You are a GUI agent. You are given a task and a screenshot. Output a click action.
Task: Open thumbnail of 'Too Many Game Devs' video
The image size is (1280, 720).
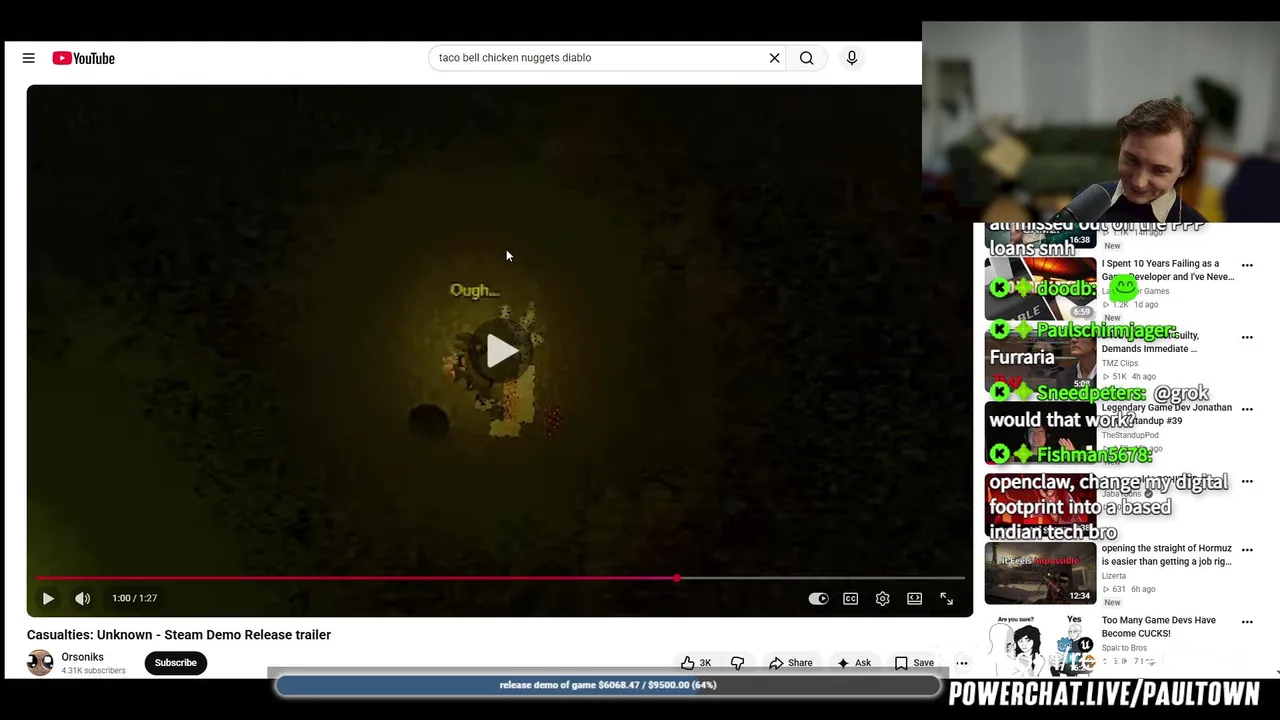coord(1040,645)
